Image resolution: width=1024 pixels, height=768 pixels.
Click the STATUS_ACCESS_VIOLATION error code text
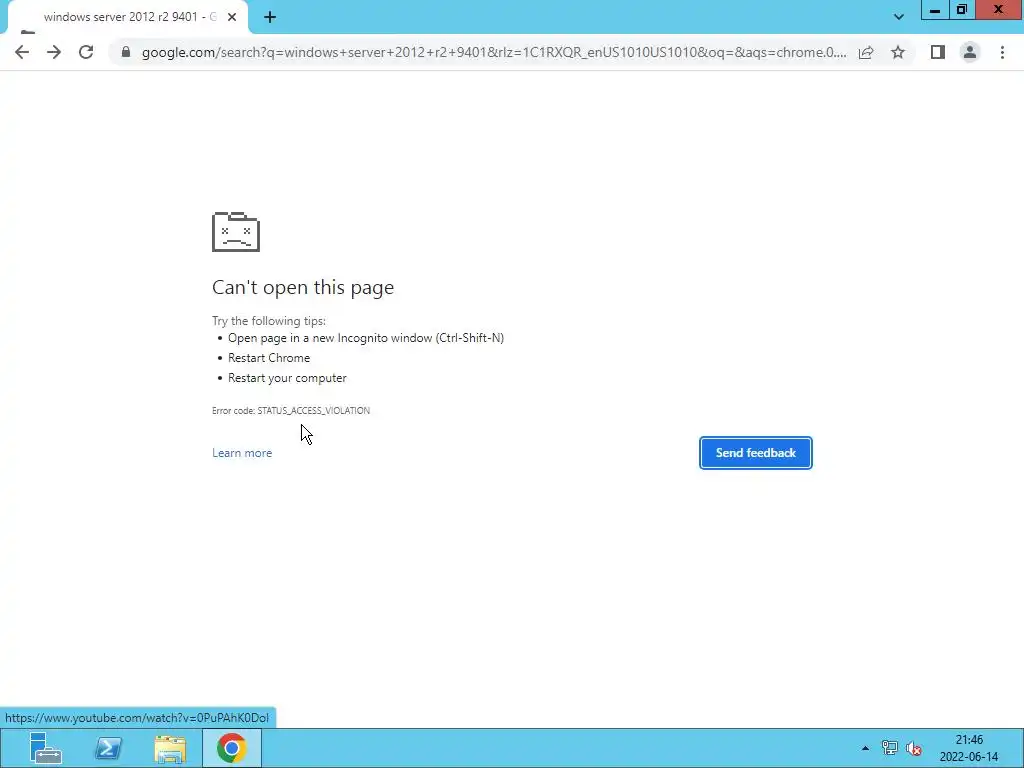pos(313,410)
